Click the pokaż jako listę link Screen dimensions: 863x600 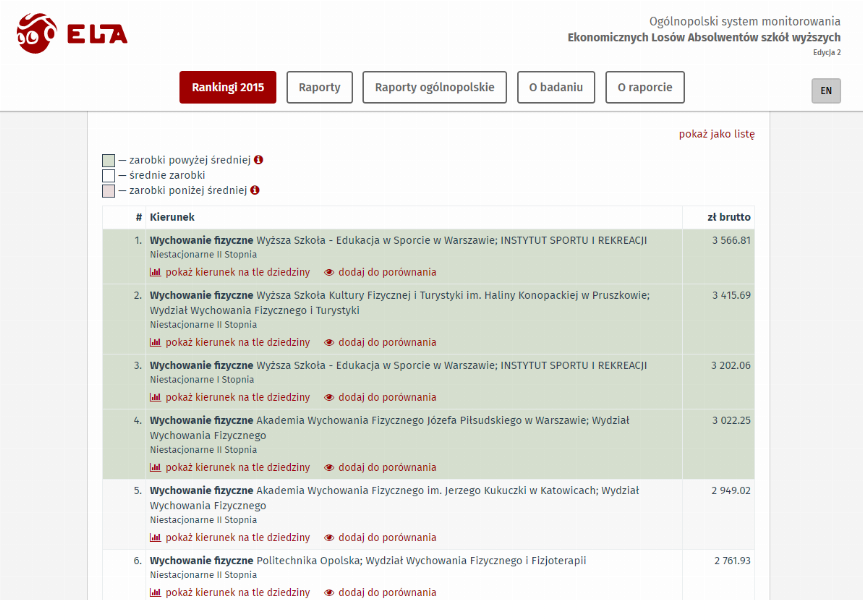716,134
